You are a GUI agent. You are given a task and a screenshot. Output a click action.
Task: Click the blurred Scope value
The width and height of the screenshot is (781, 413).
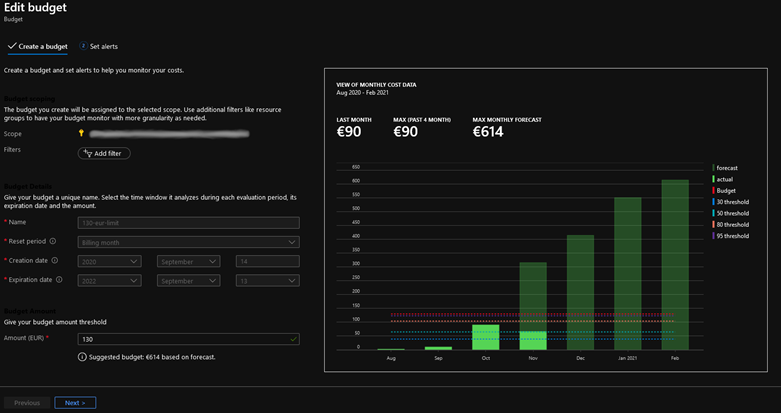[169, 134]
